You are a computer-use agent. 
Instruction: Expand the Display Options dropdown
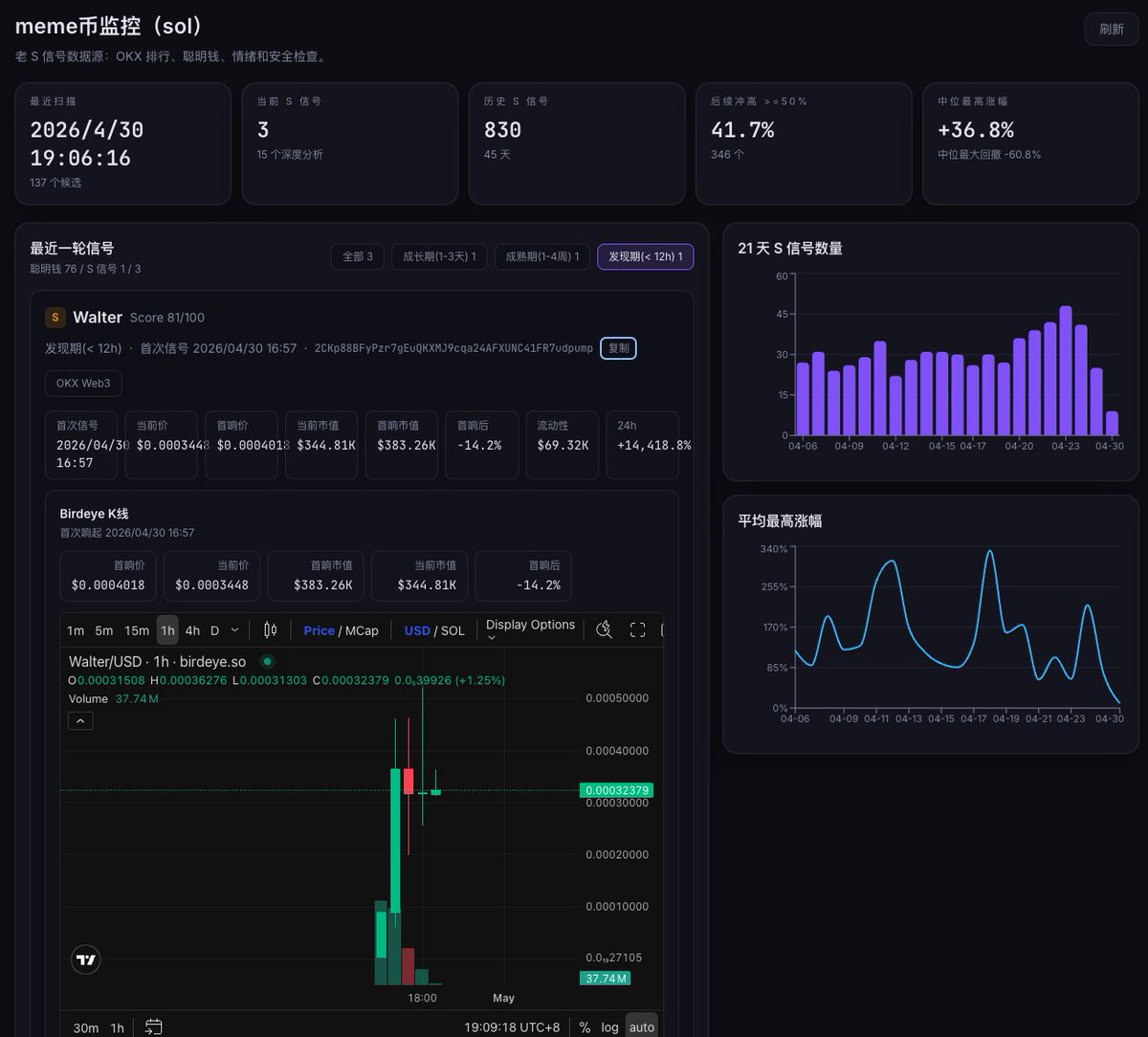(530, 629)
